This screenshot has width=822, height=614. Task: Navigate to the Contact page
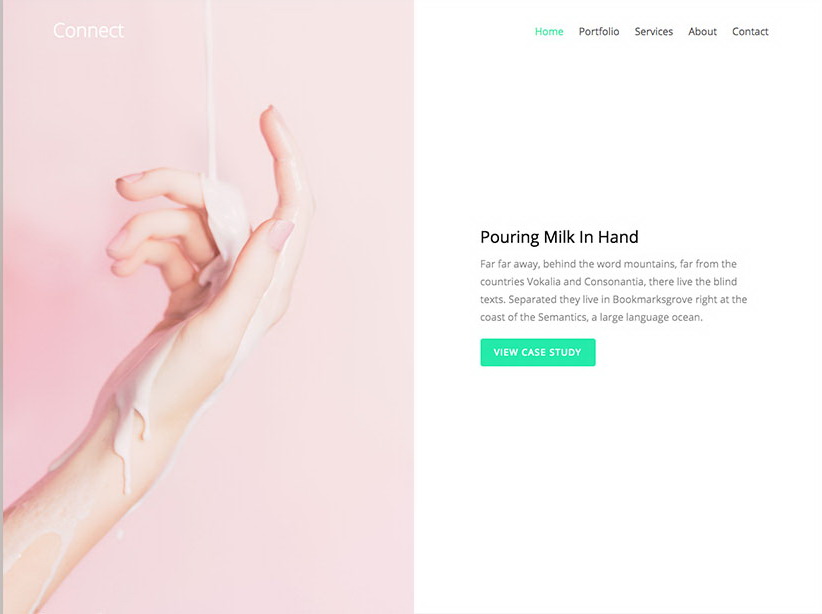[750, 31]
